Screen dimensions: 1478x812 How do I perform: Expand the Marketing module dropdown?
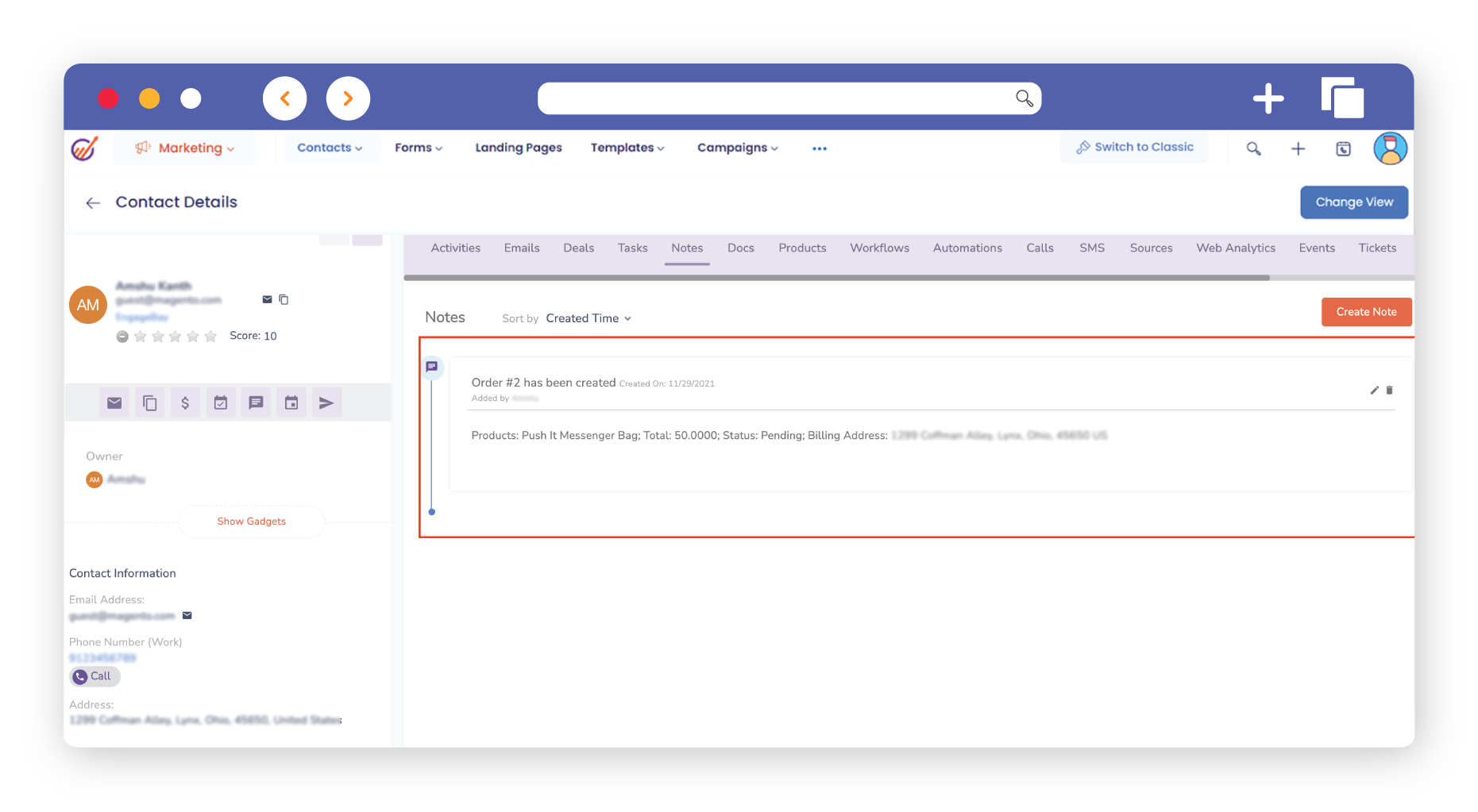(186, 148)
